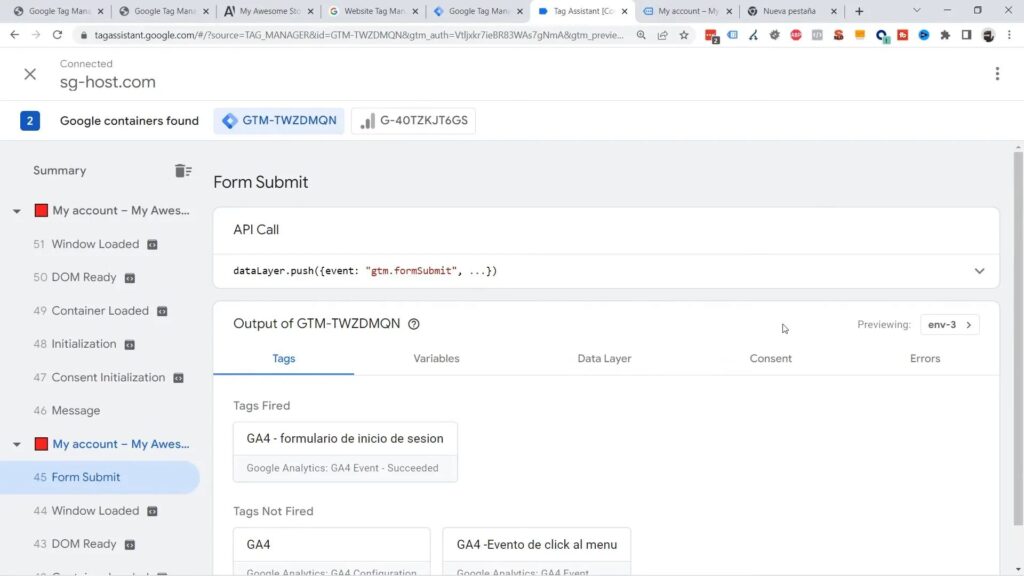
Task: Switch to the Variables tab
Action: coord(436,359)
